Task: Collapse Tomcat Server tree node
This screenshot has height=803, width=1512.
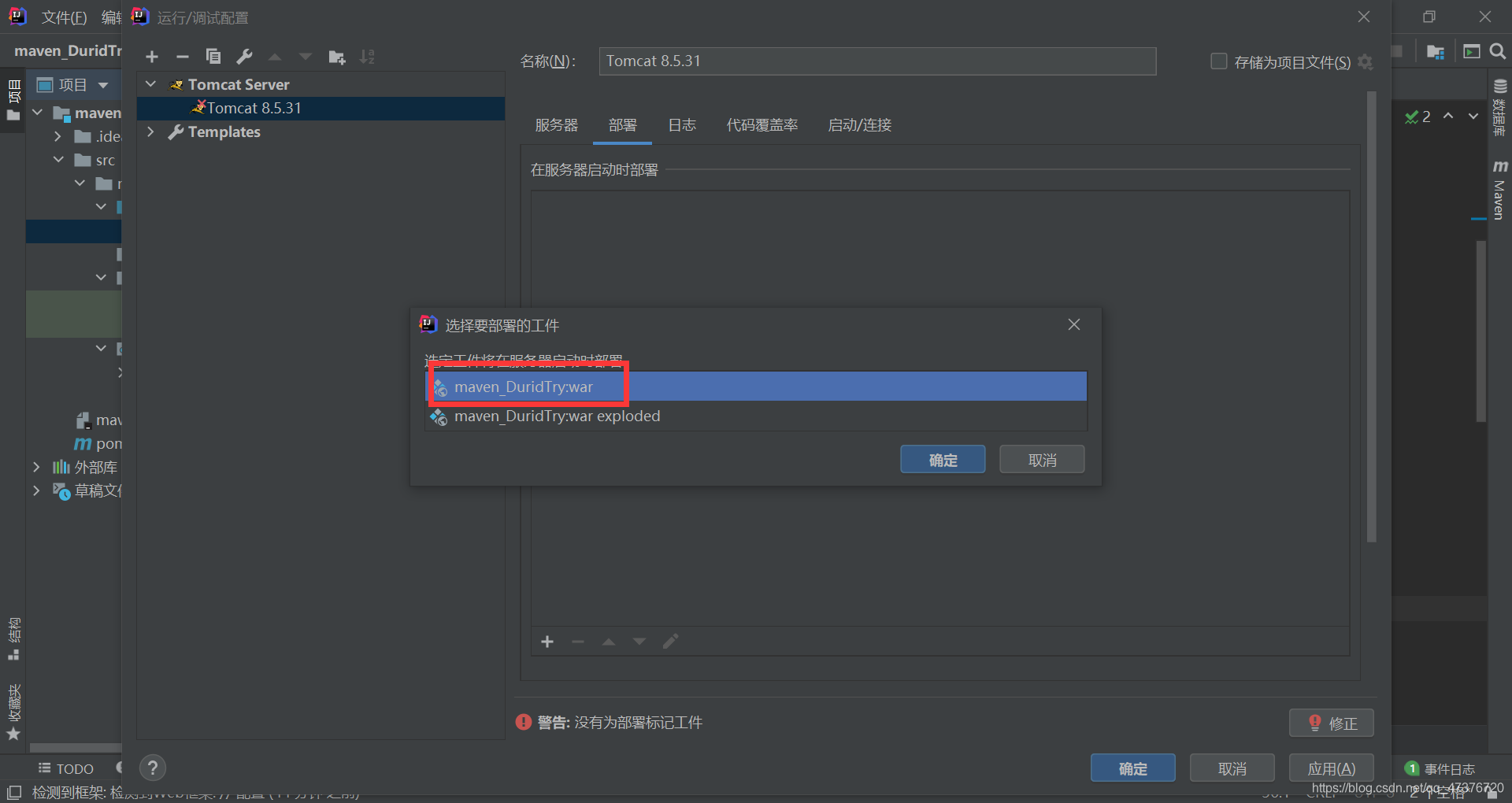Action: (151, 84)
